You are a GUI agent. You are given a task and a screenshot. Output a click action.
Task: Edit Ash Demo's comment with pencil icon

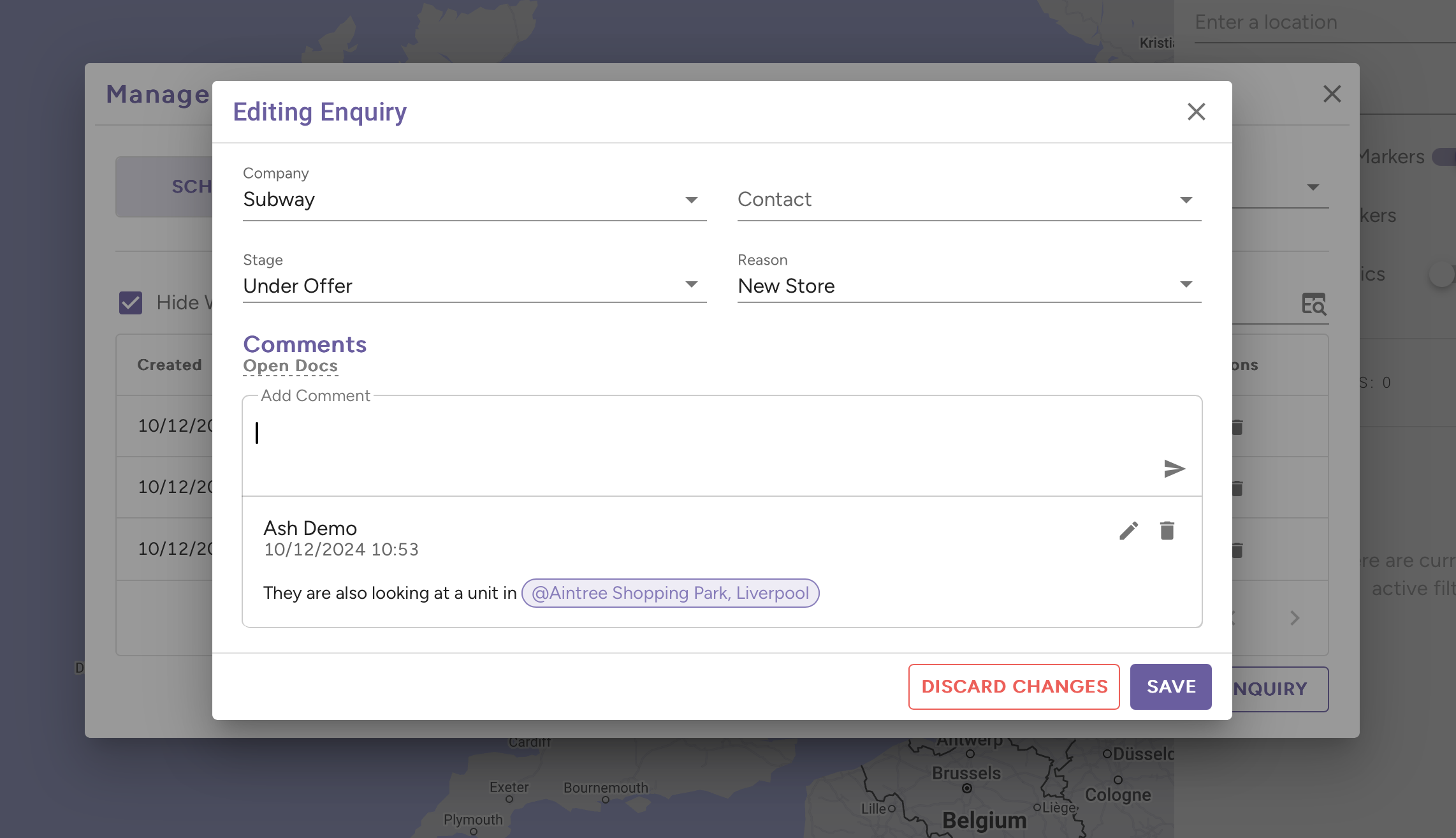click(1128, 531)
